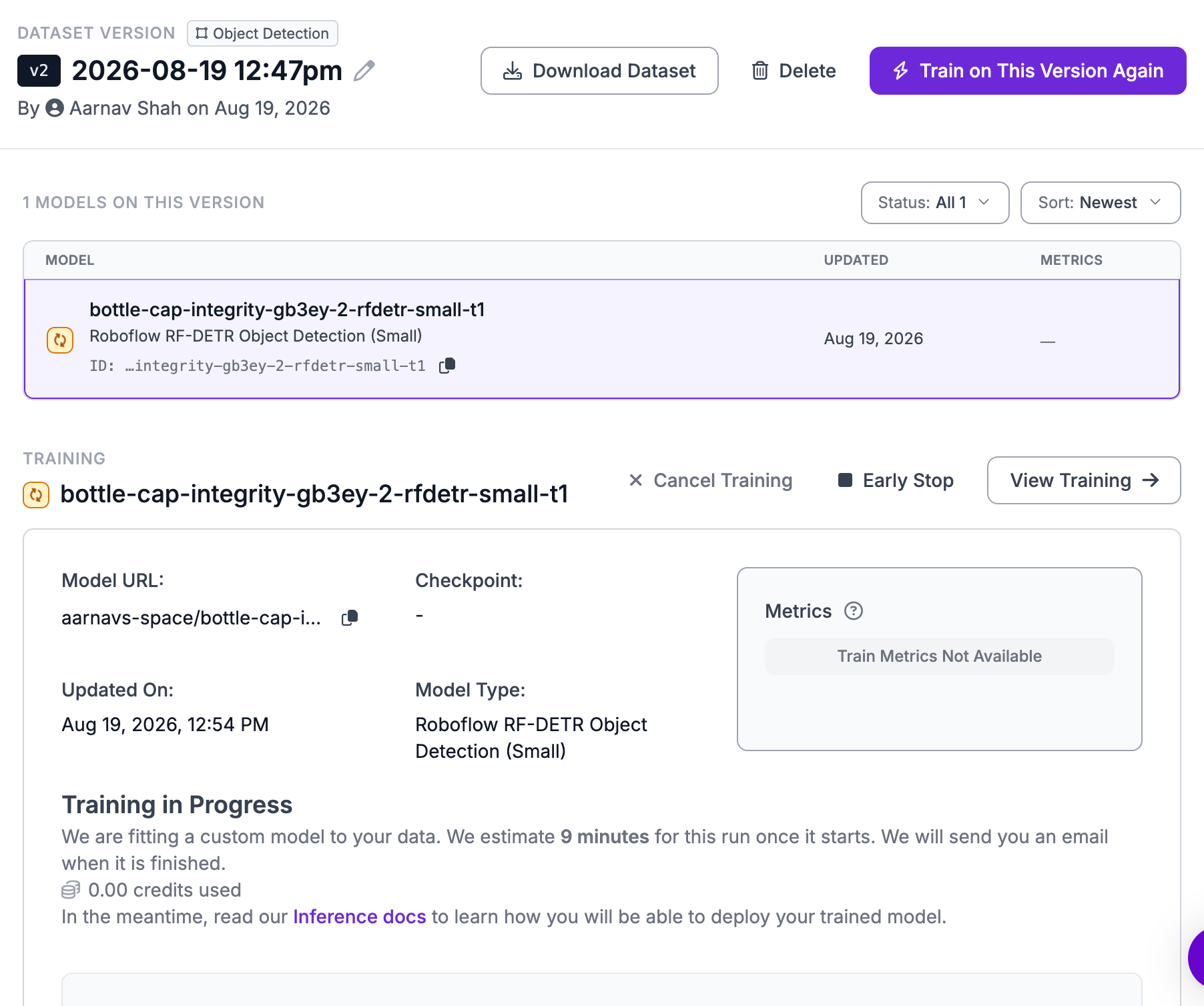
Task: Click the credits coin icon
Action: click(71, 890)
